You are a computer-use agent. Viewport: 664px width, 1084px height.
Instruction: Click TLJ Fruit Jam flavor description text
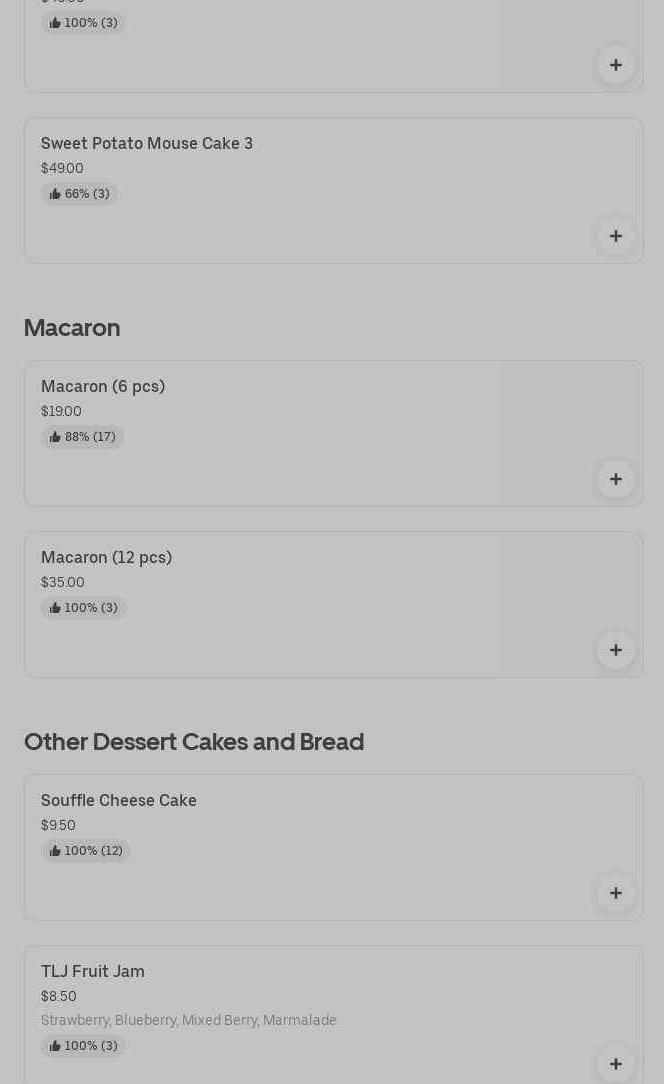click(189, 1021)
